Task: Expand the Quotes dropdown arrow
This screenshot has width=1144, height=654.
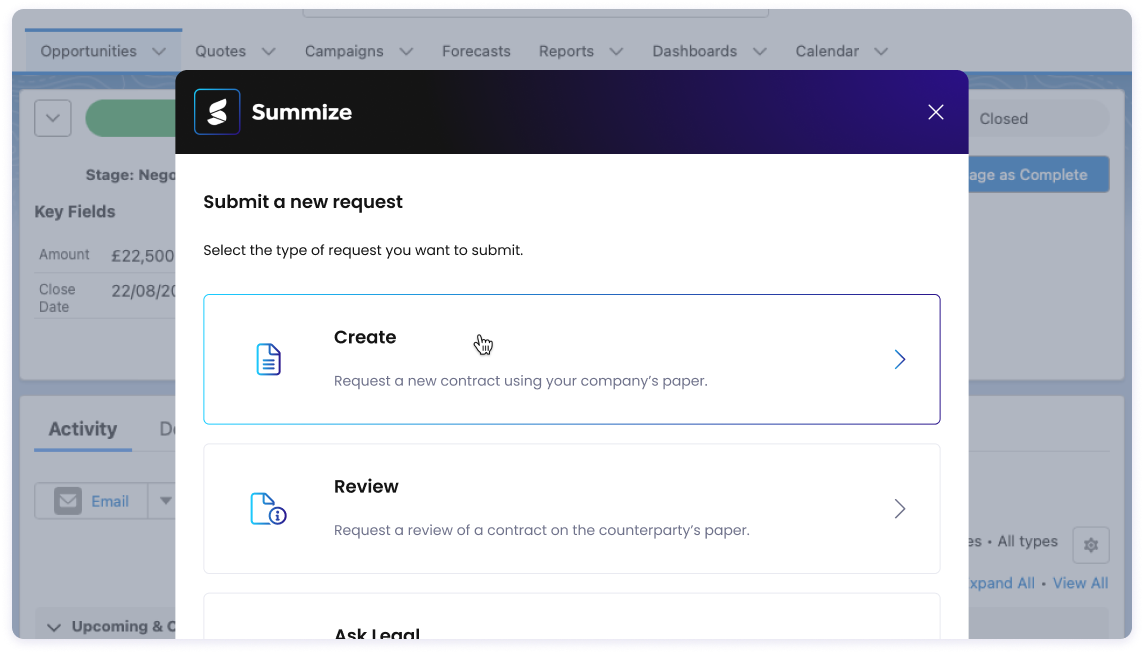Action: [268, 51]
